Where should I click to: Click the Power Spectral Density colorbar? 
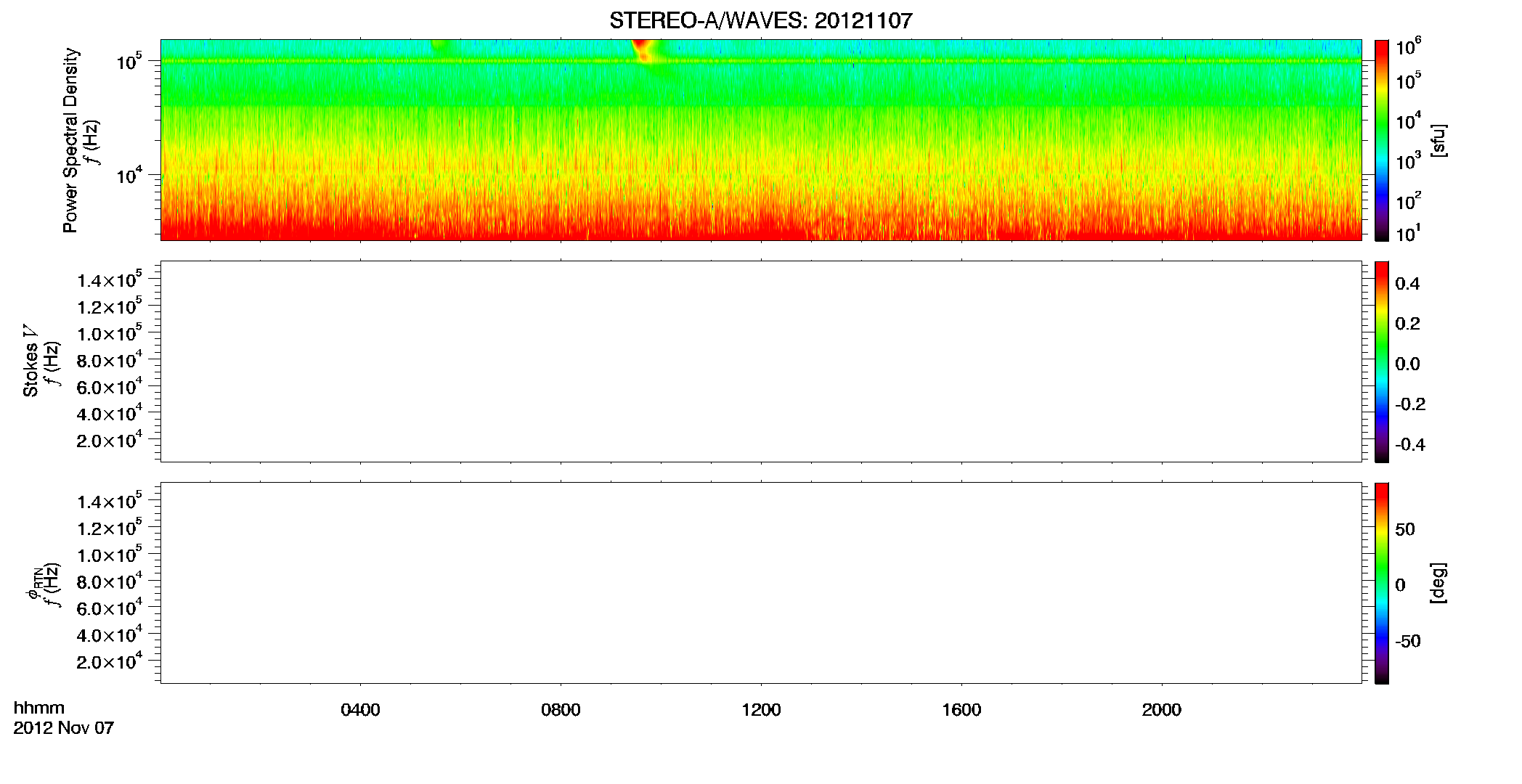click(x=1381, y=140)
